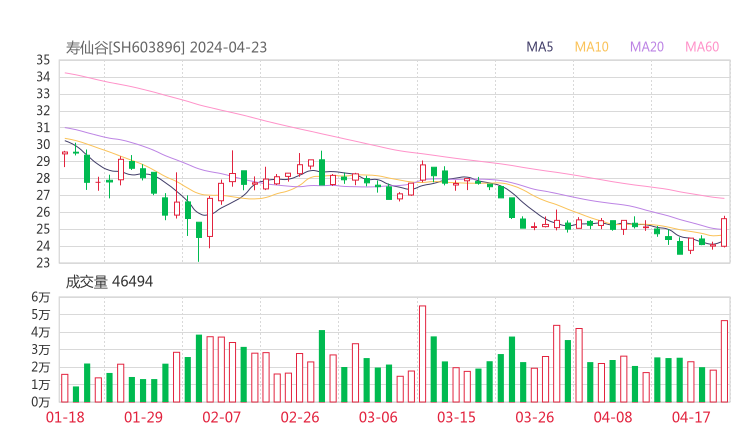Select the last red volume bar on the right
740x440 pixels.
724,361
